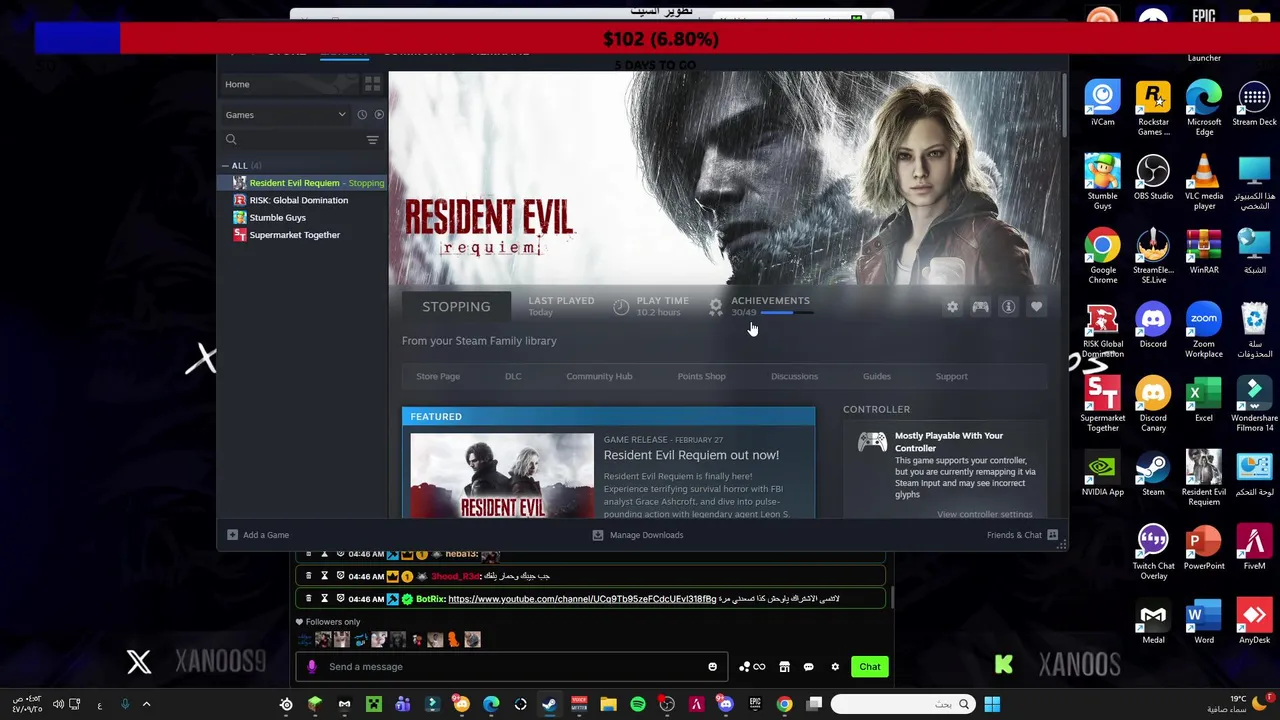
Task: Open the Support tab
Action: 951,376
